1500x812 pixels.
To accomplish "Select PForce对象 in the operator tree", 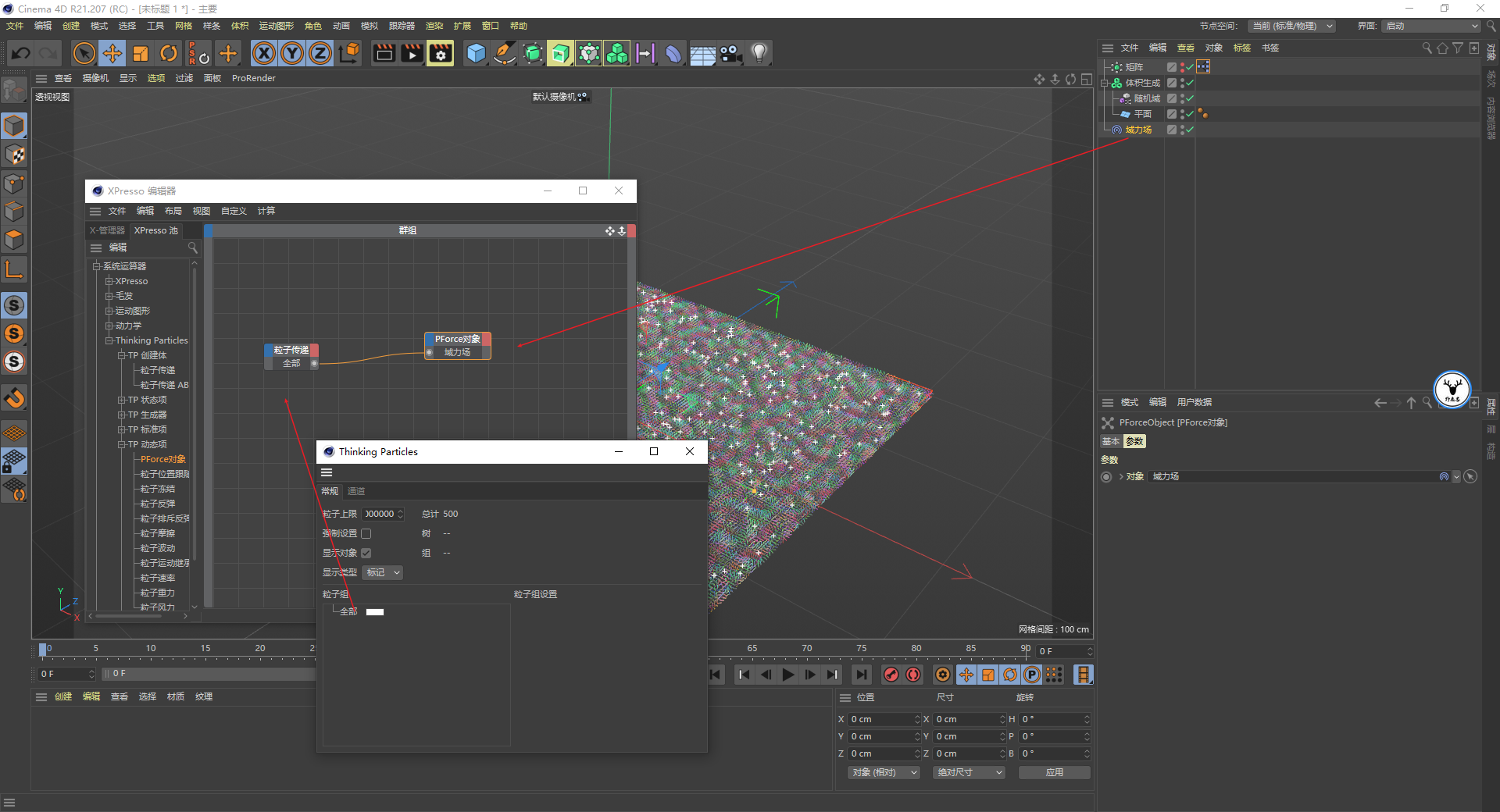I will [162, 459].
